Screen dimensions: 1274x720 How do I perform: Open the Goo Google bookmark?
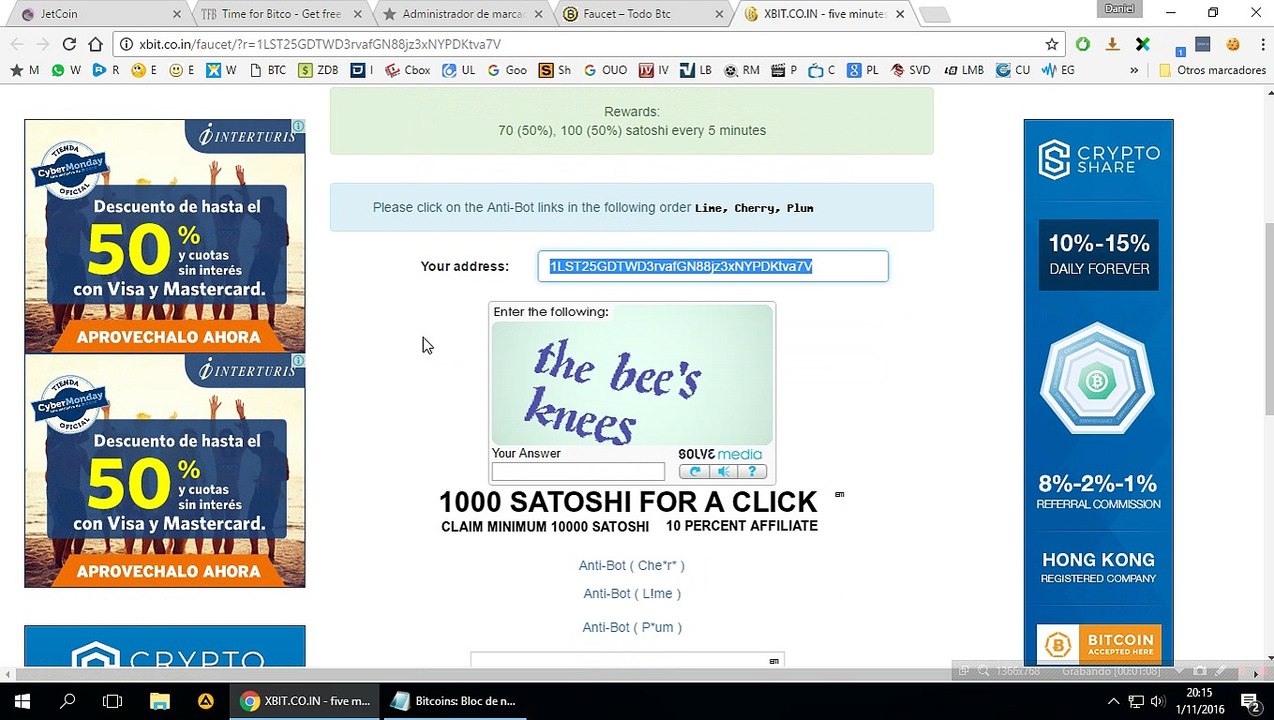[x=507, y=70]
